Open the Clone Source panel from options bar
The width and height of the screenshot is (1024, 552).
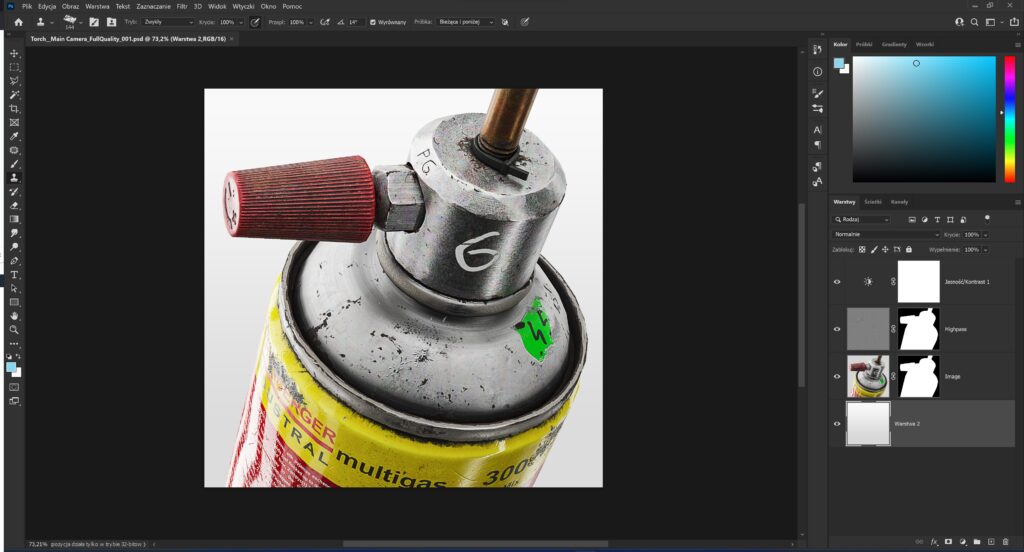(111, 22)
